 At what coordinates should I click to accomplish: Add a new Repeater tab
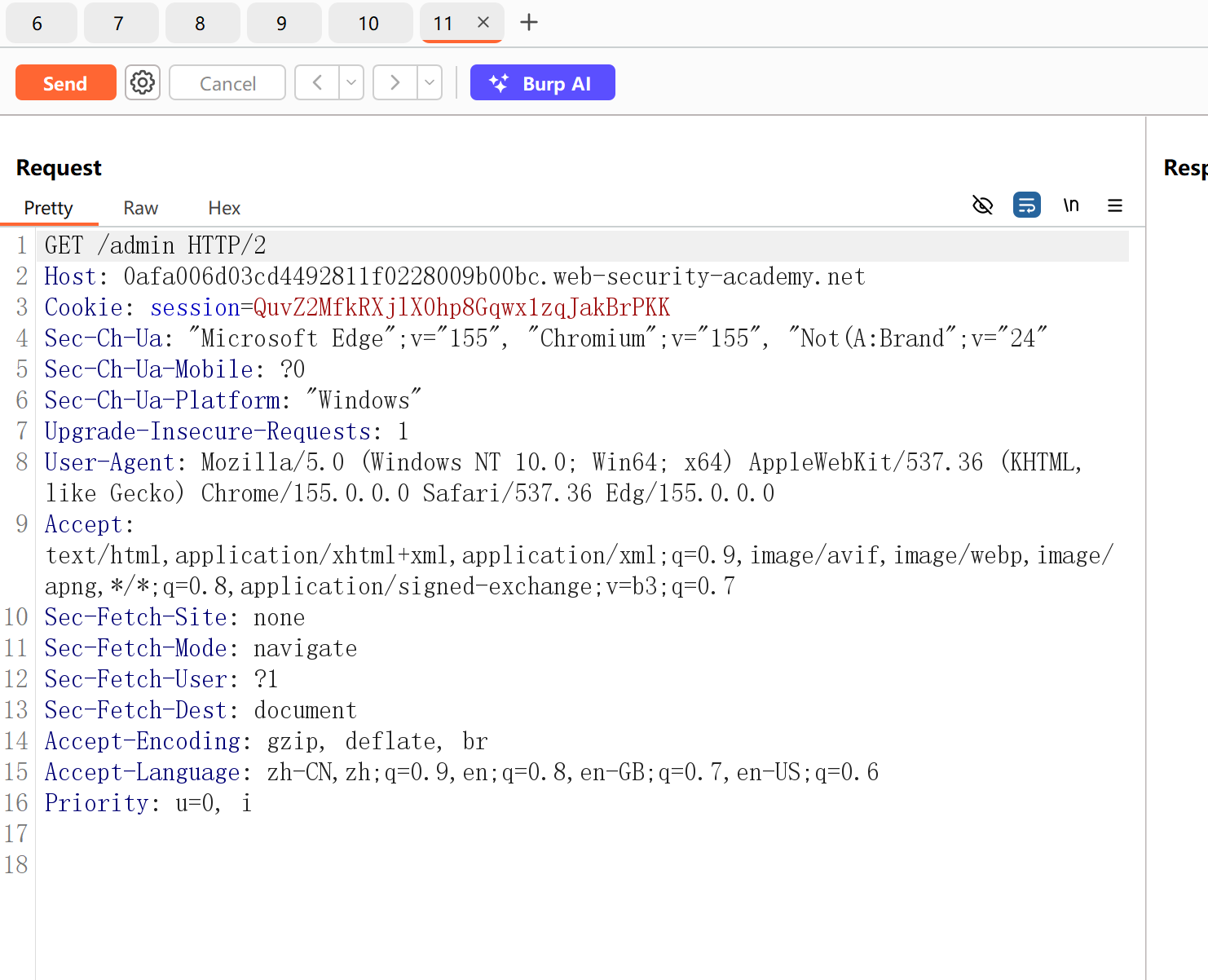click(529, 23)
